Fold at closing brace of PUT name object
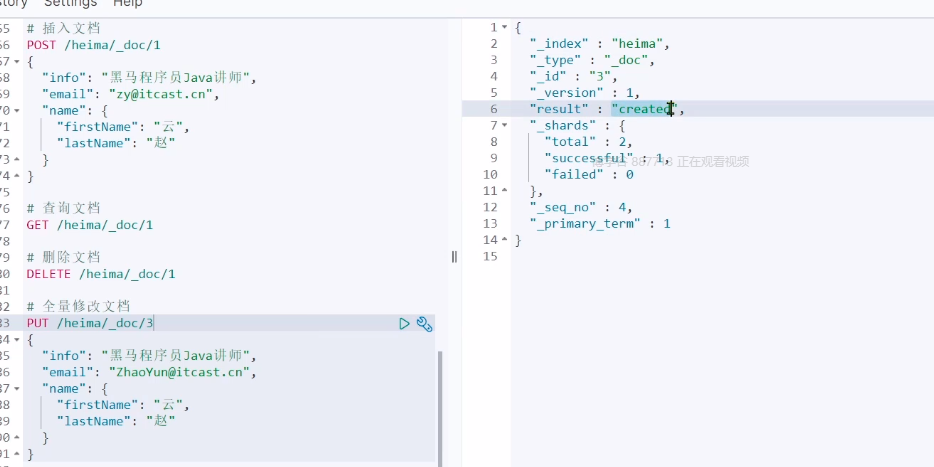Screen dimensions: 934x467 click(17, 438)
